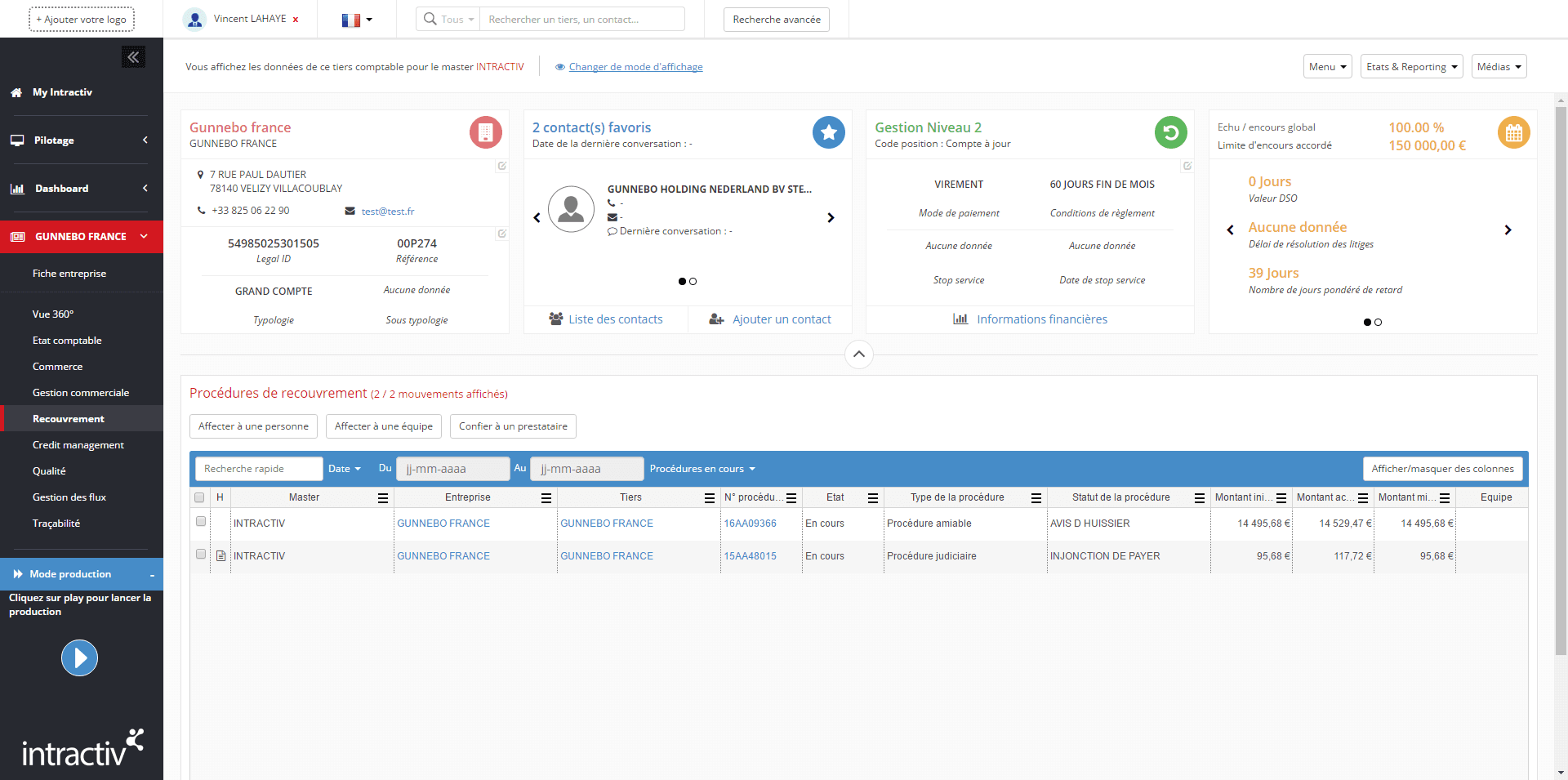Open Credit management in sidebar
Screen dimensions: 1568x780
coord(78,445)
